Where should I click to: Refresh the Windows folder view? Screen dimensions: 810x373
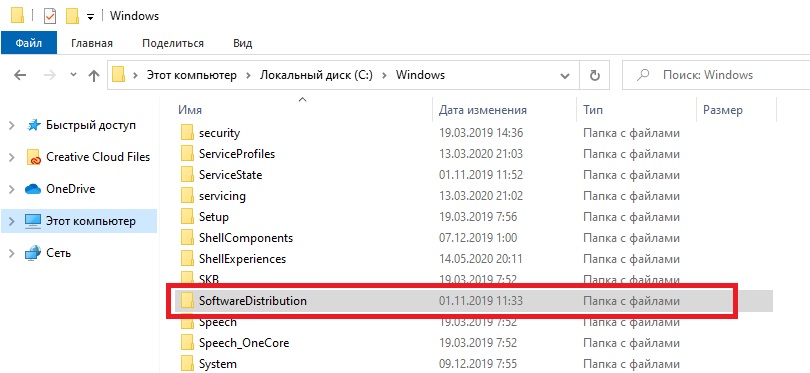[595, 75]
